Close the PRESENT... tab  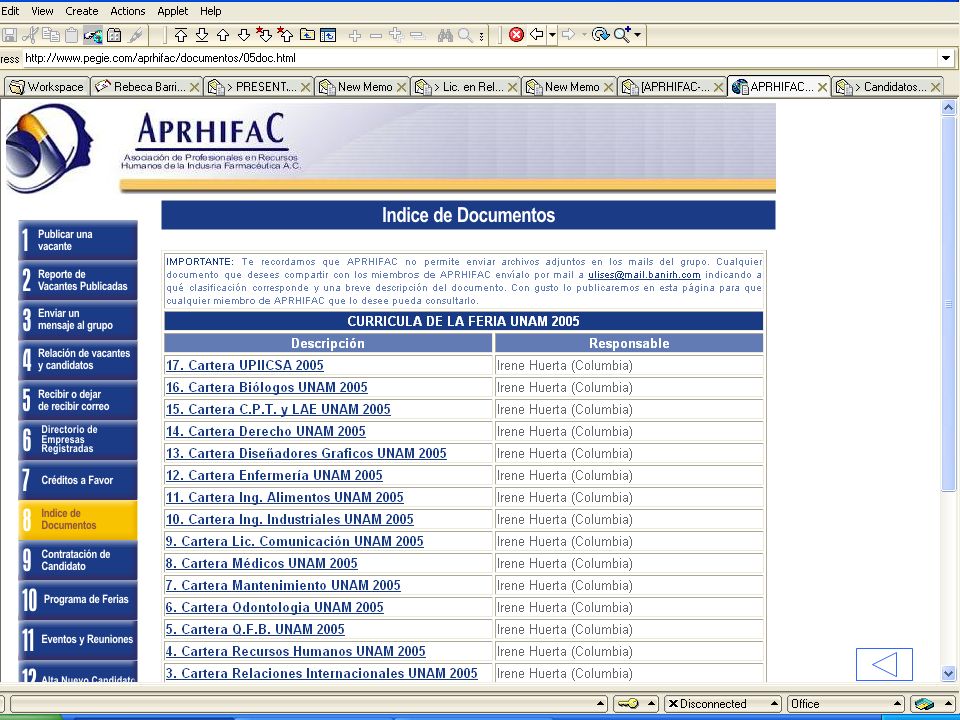[305, 88]
